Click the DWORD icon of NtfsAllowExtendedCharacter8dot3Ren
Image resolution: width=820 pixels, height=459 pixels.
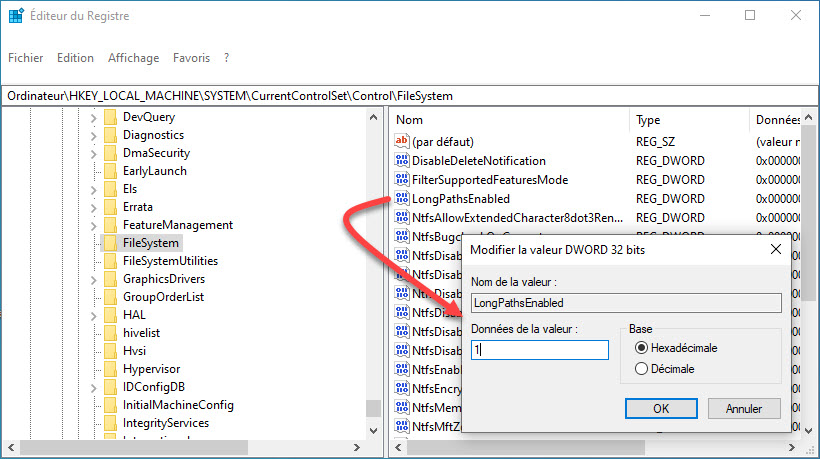402,217
